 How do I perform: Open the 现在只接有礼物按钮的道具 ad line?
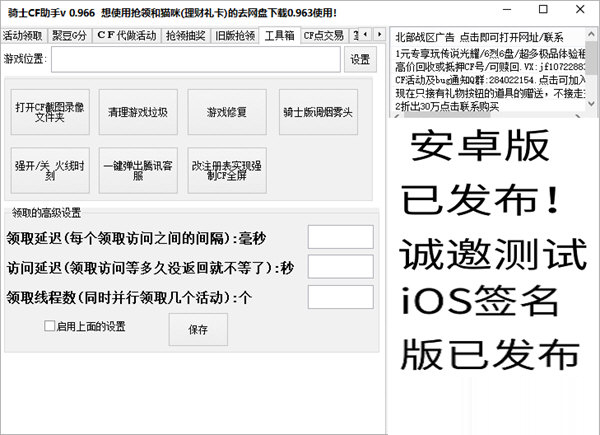click(489, 93)
